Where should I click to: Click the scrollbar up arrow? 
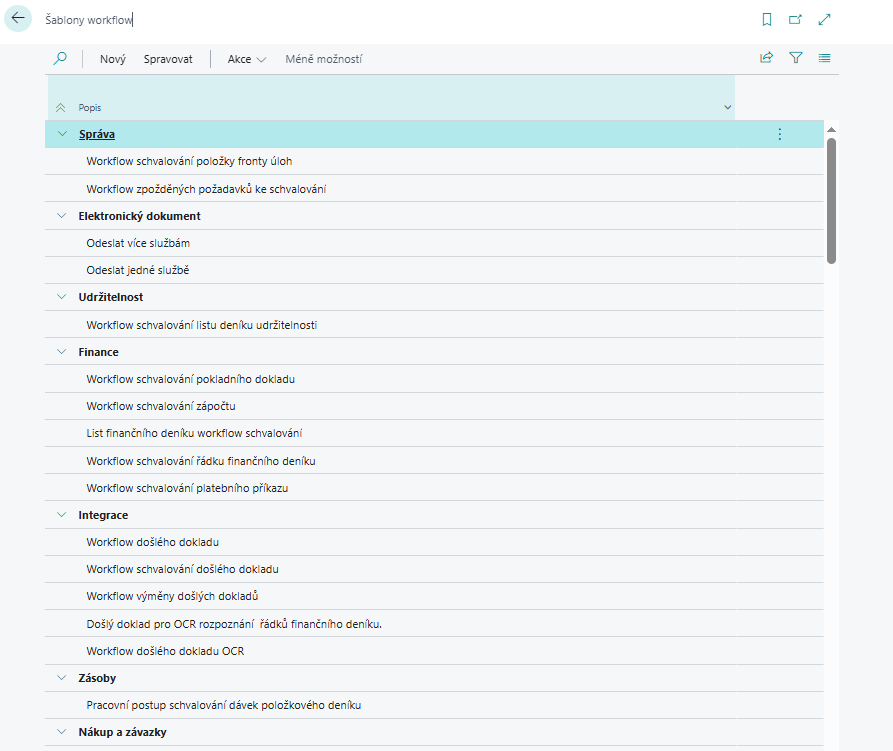click(x=831, y=130)
